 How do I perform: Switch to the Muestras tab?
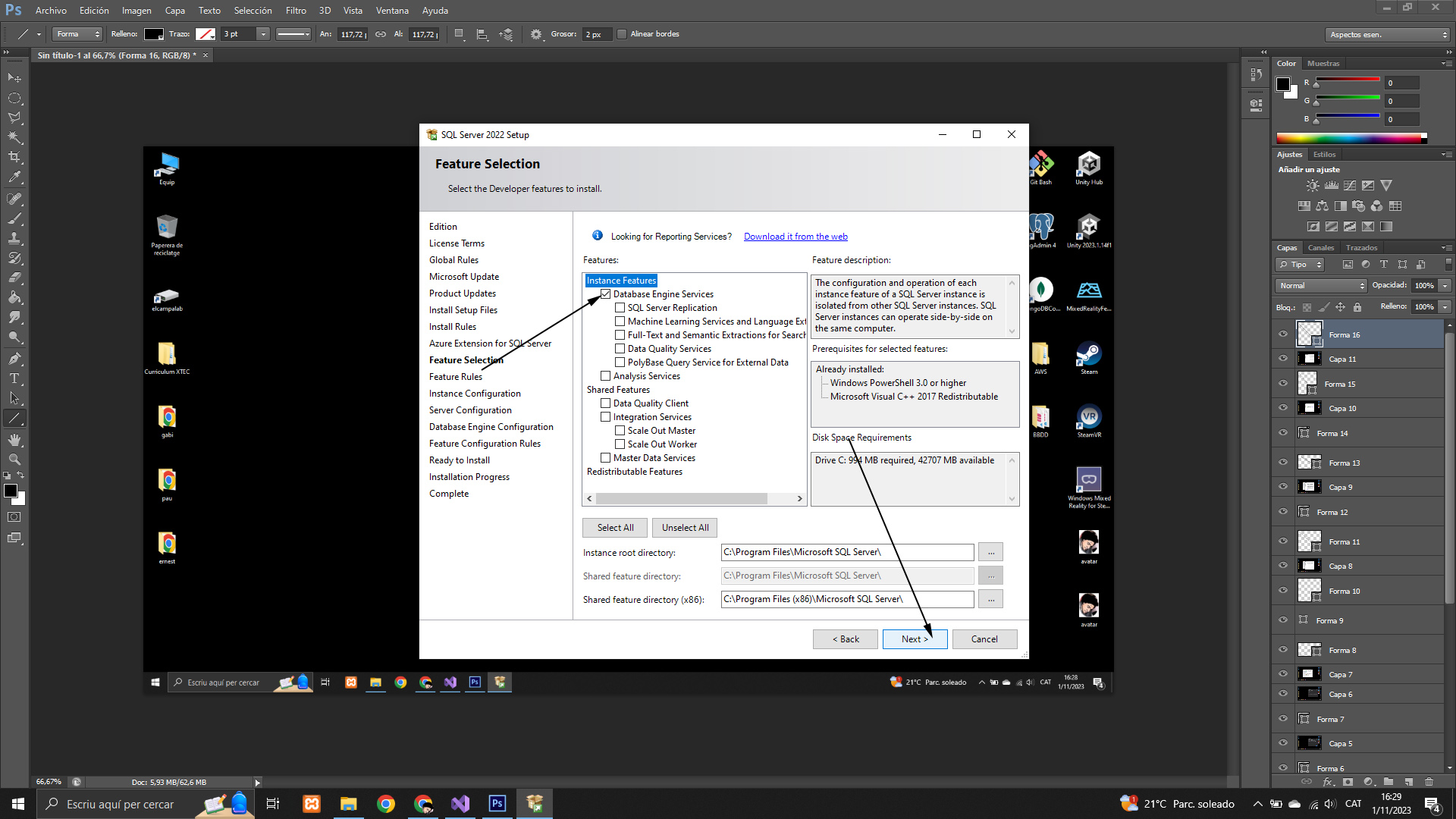coord(1323,64)
